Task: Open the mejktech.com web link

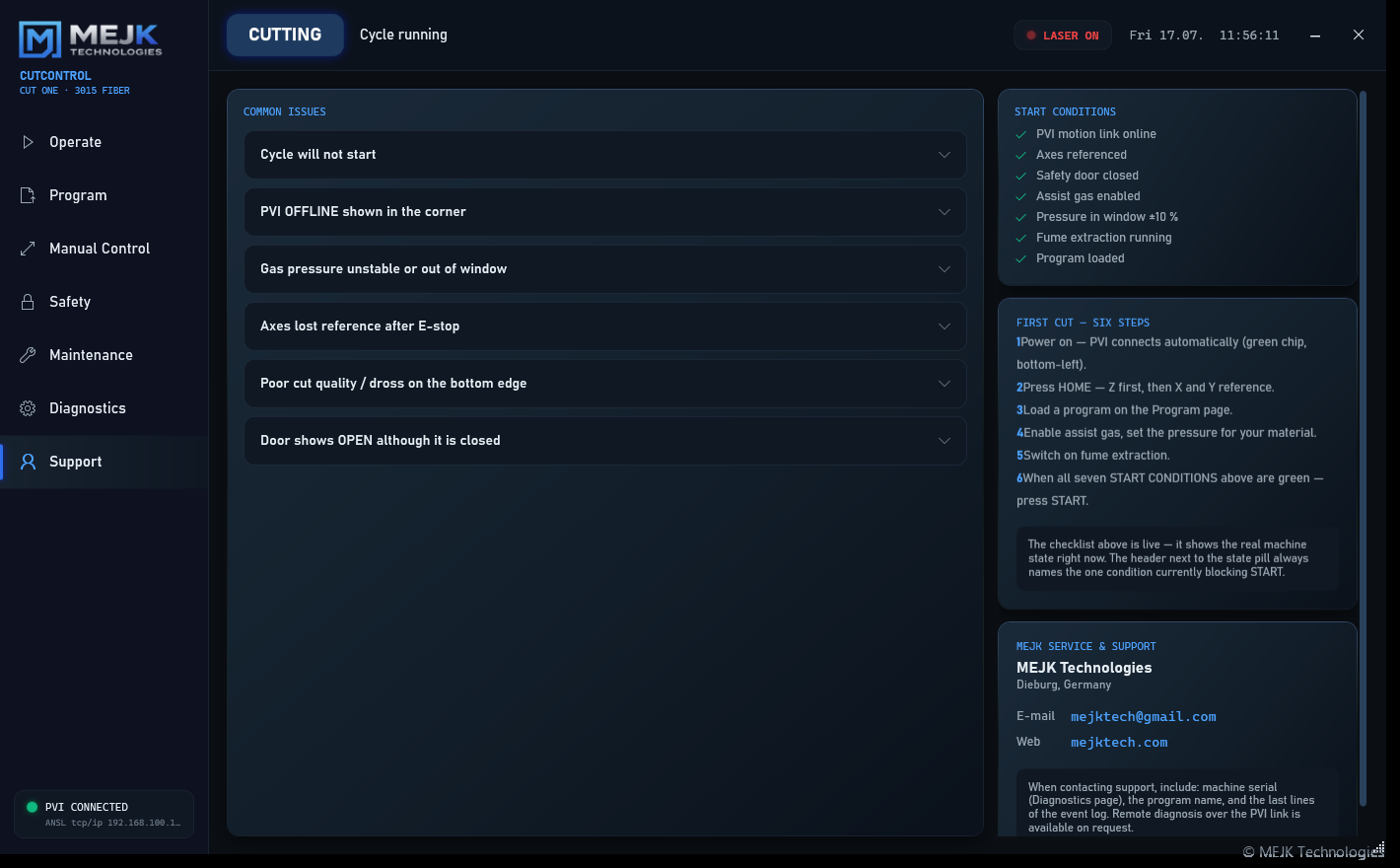Action: tap(1119, 743)
